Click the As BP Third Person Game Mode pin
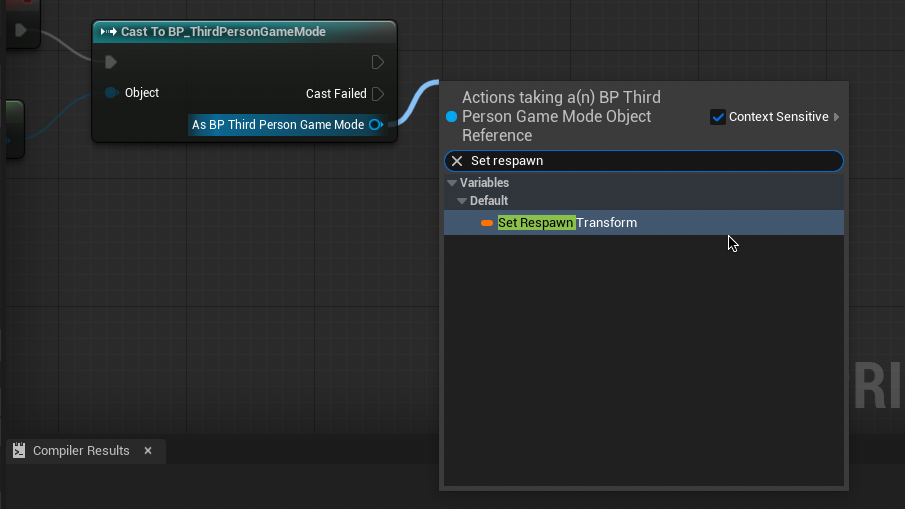Image resolution: width=905 pixels, height=509 pixels. 375,125
